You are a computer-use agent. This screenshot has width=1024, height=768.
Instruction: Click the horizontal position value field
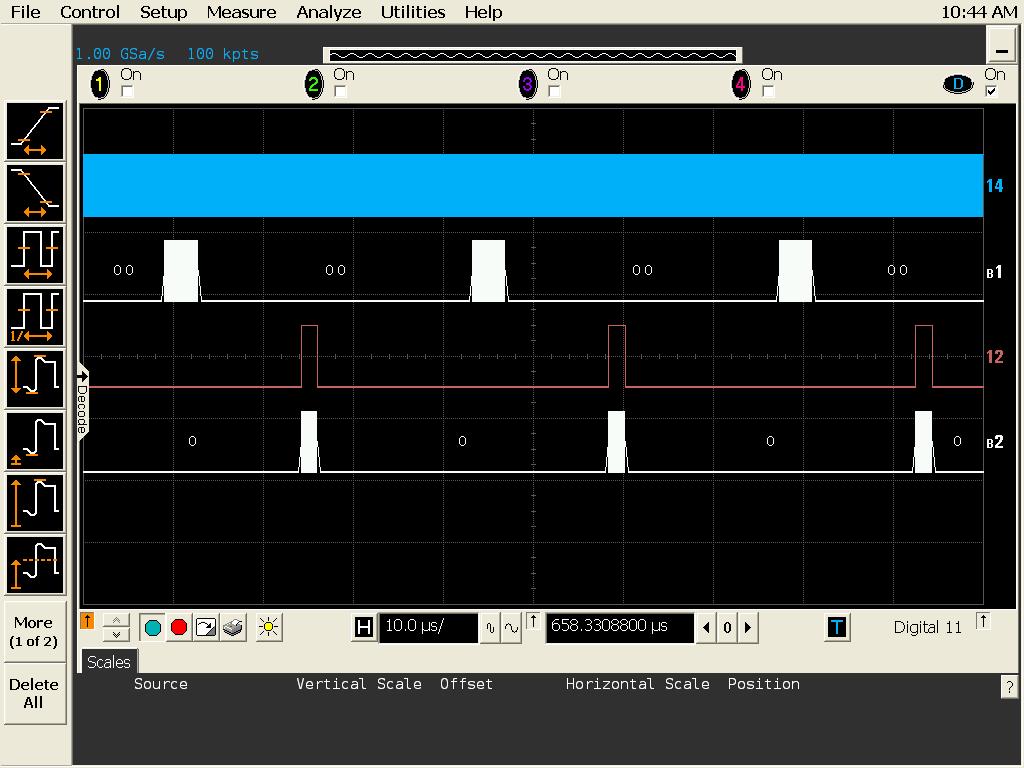619,627
